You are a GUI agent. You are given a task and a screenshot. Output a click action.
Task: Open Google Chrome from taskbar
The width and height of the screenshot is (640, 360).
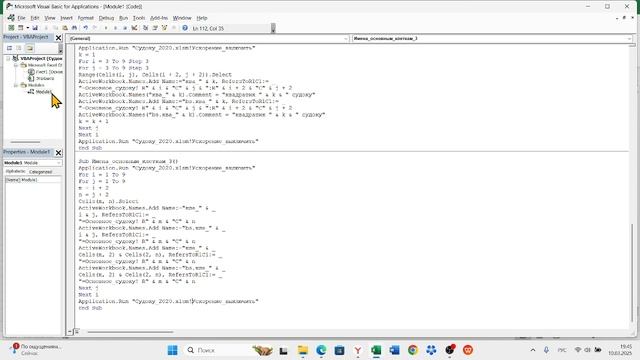[413, 350]
